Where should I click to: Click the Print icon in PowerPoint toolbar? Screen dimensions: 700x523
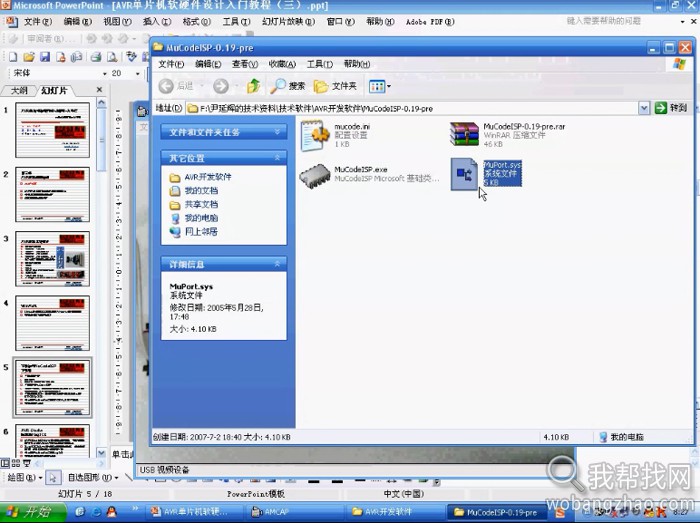click(96, 57)
